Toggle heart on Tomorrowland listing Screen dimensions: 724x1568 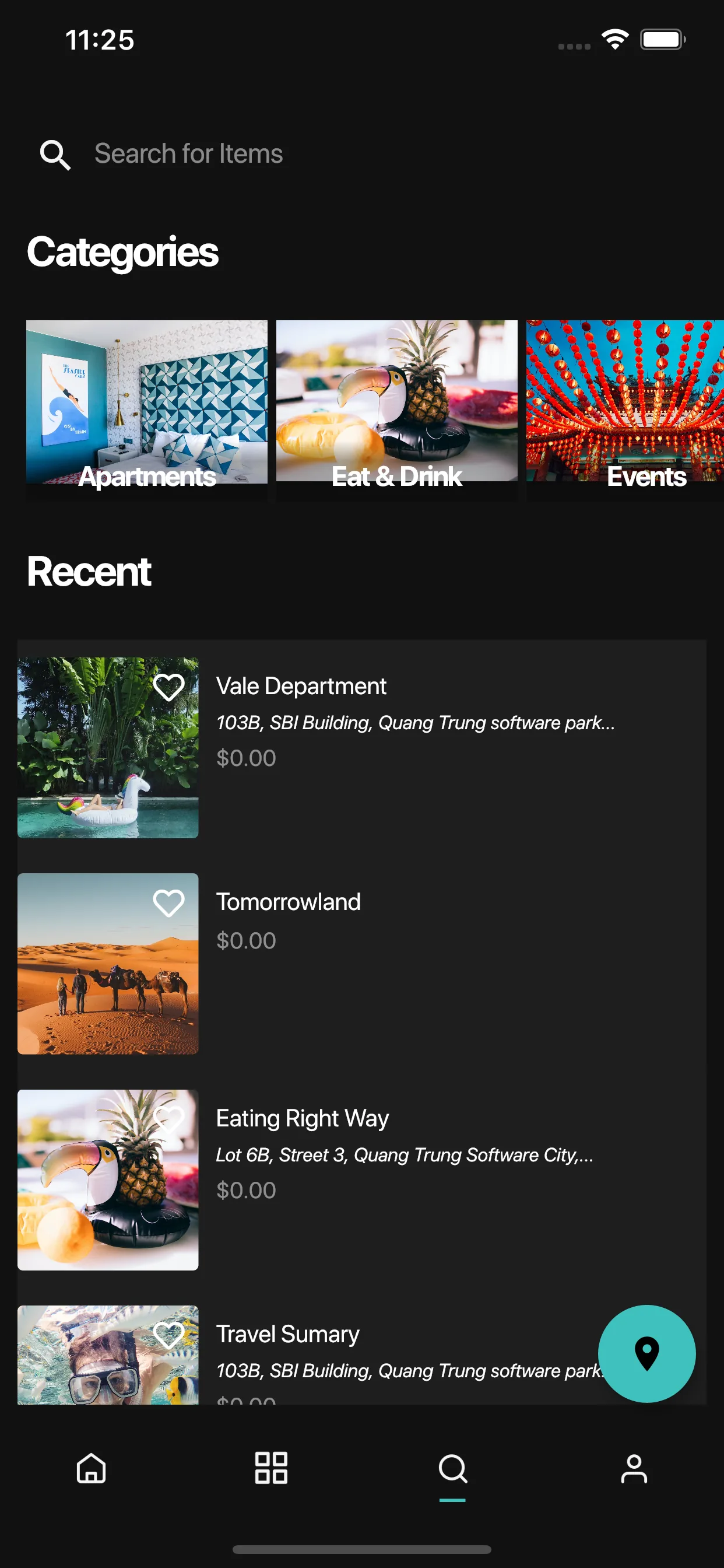click(x=168, y=902)
